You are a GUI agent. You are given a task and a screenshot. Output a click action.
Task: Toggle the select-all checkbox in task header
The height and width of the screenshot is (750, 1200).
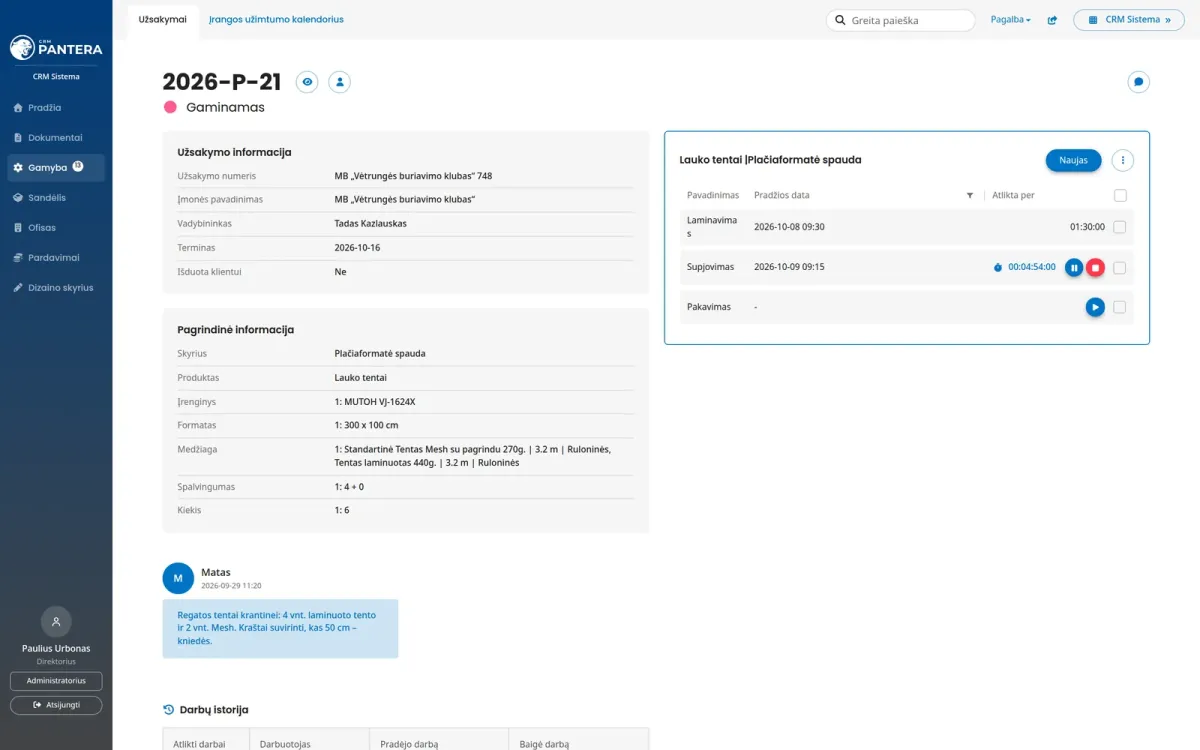[1120, 195]
